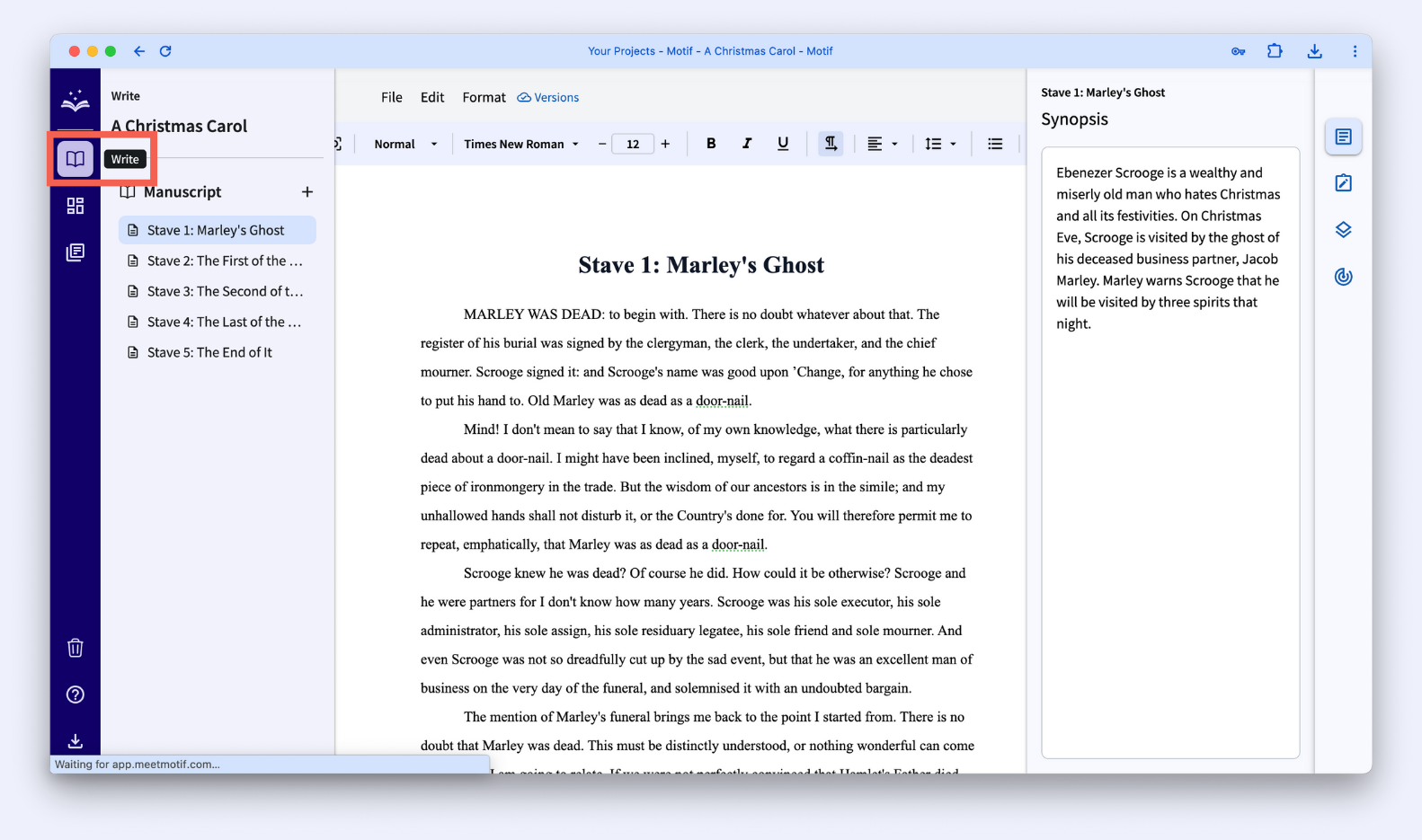Viewport: 1422px width, 840px height.
Task: Open the File menu
Action: point(392,97)
